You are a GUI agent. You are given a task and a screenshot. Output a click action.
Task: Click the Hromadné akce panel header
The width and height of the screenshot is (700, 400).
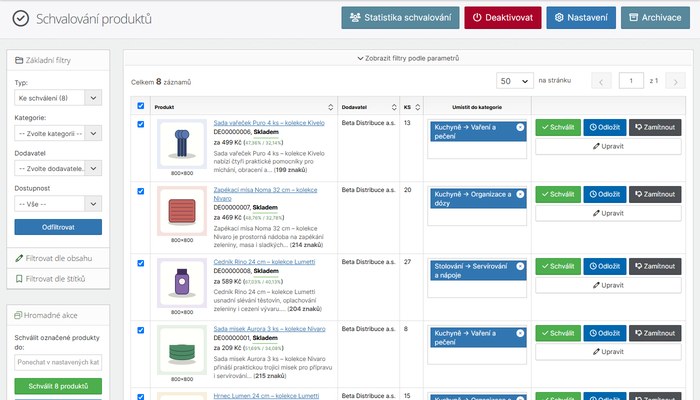tap(58, 315)
